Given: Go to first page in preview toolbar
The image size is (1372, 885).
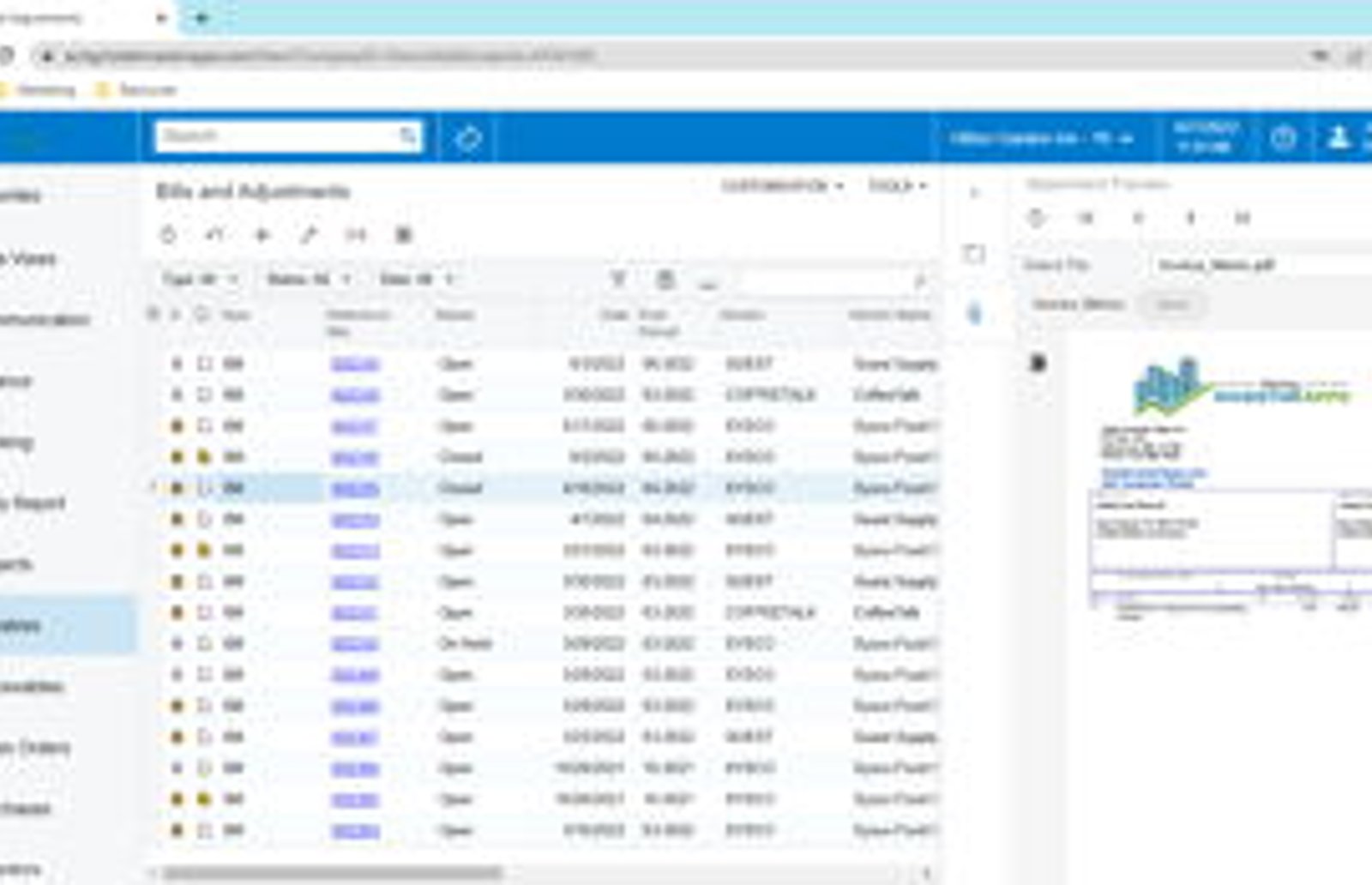Looking at the screenshot, I should pos(1086,218).
